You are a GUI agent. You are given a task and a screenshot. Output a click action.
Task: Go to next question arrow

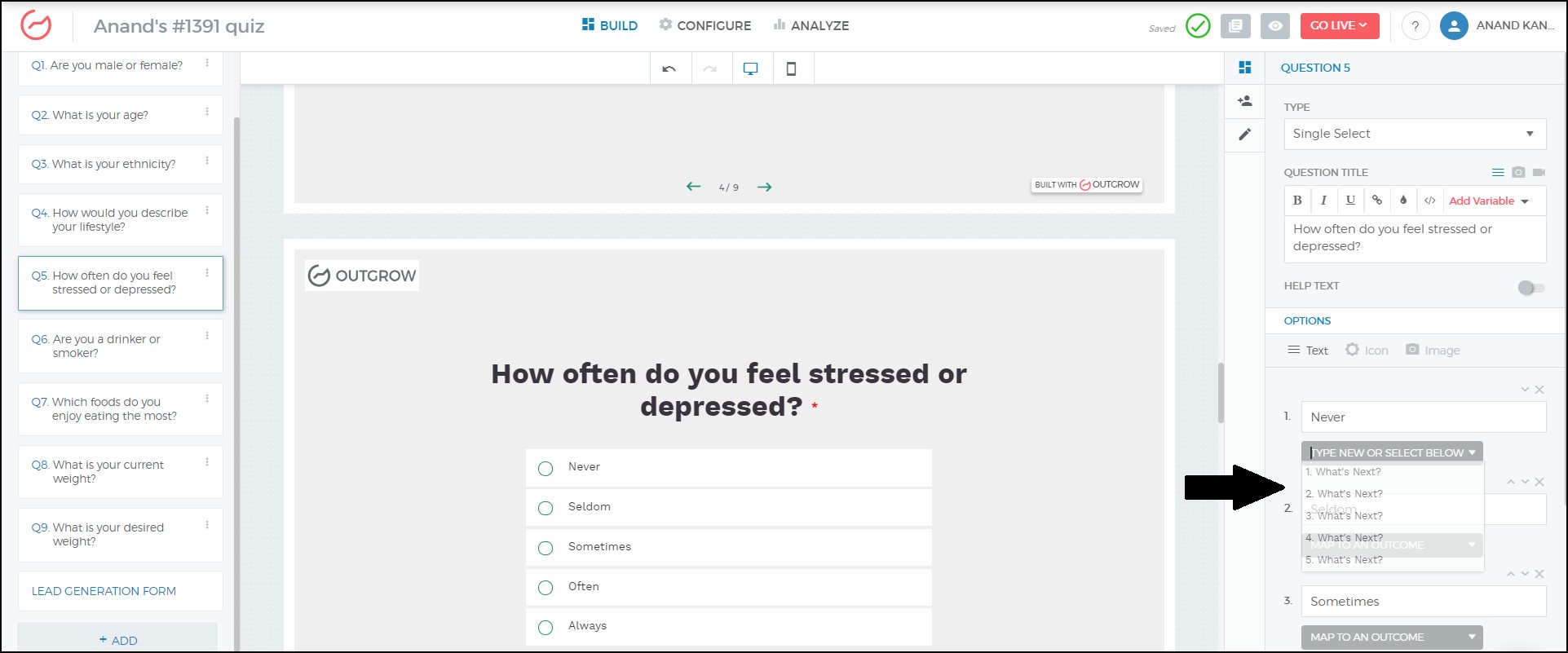(x=764, y=188)
